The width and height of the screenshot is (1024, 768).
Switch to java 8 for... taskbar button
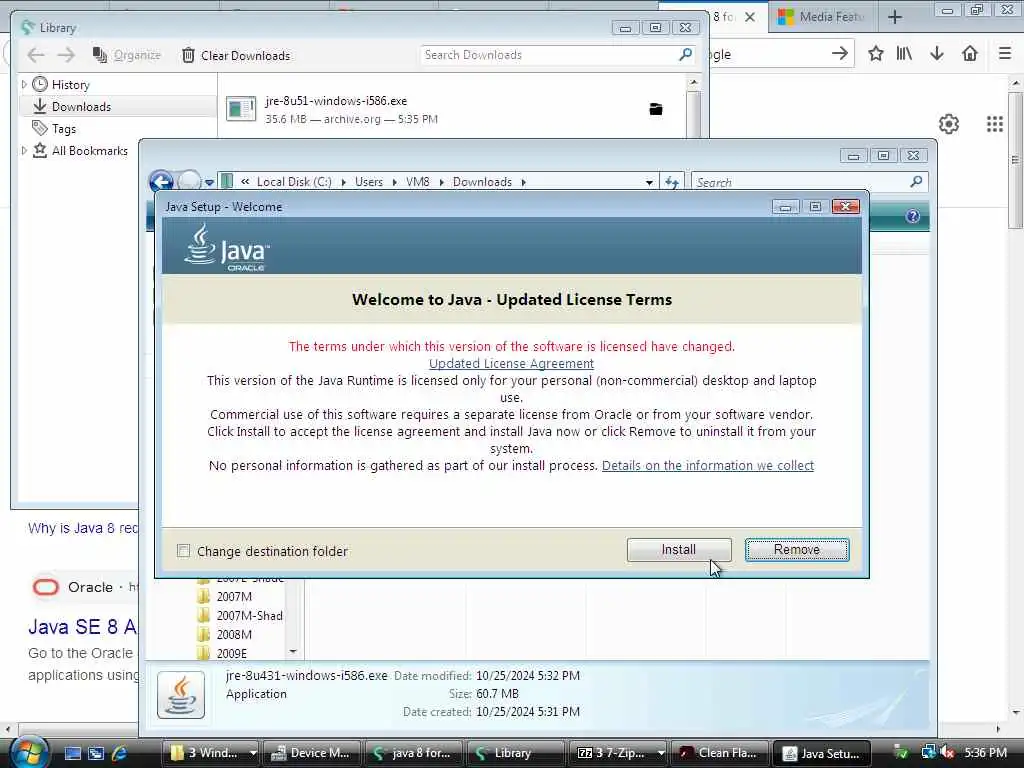pyautogui.click(x=413, y=753)
